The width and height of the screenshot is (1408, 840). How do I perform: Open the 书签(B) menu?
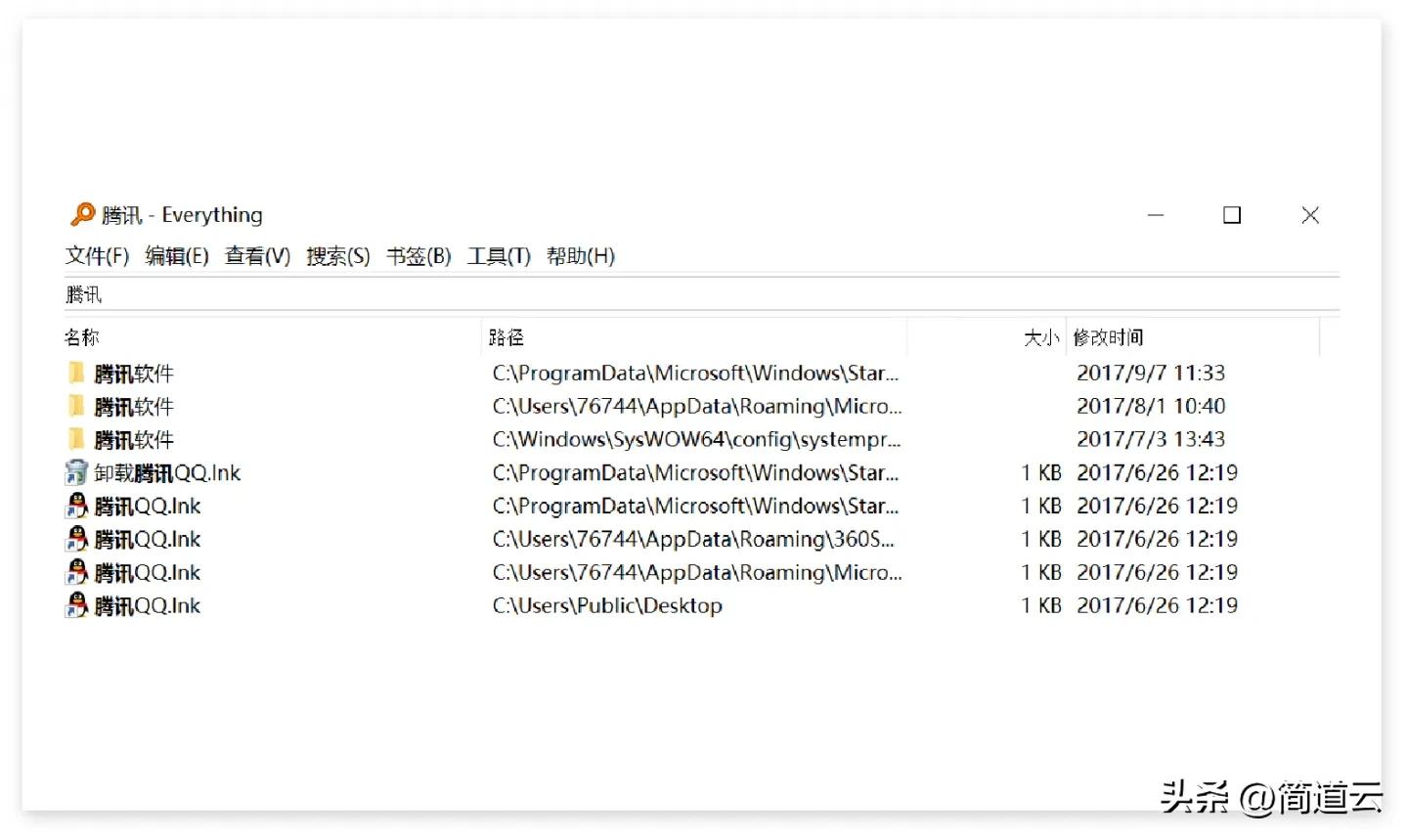[418, 256]
